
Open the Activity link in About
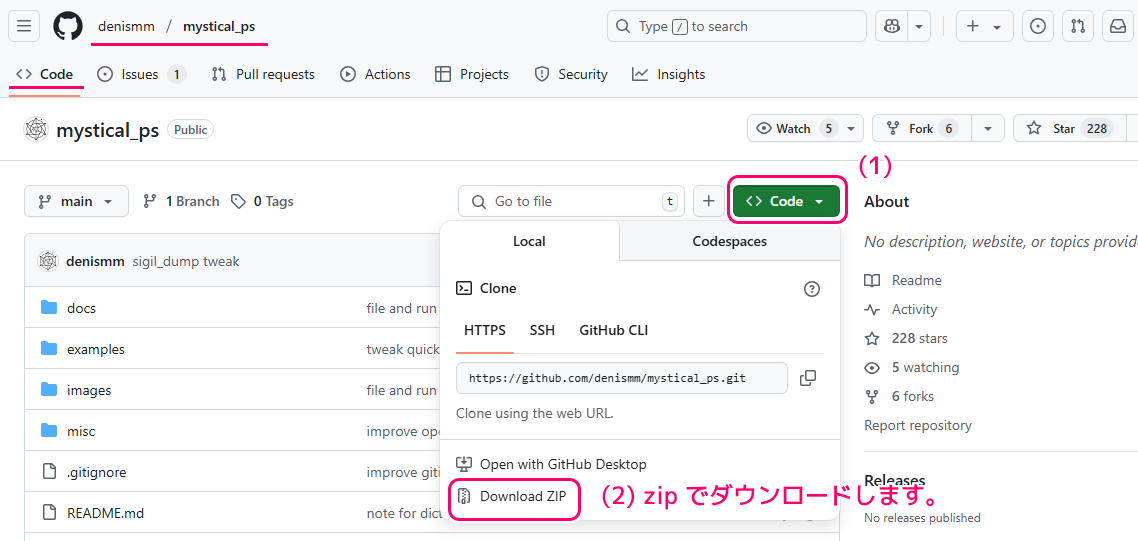(x=901, y=309)
